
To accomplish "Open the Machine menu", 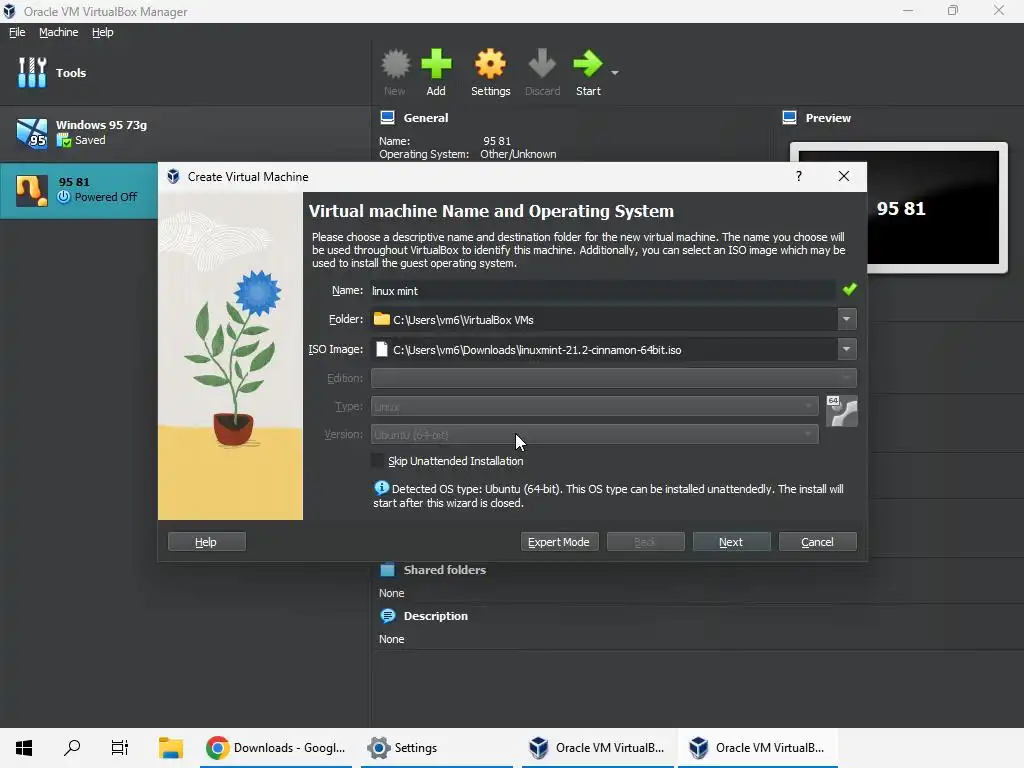I will 58,32.
